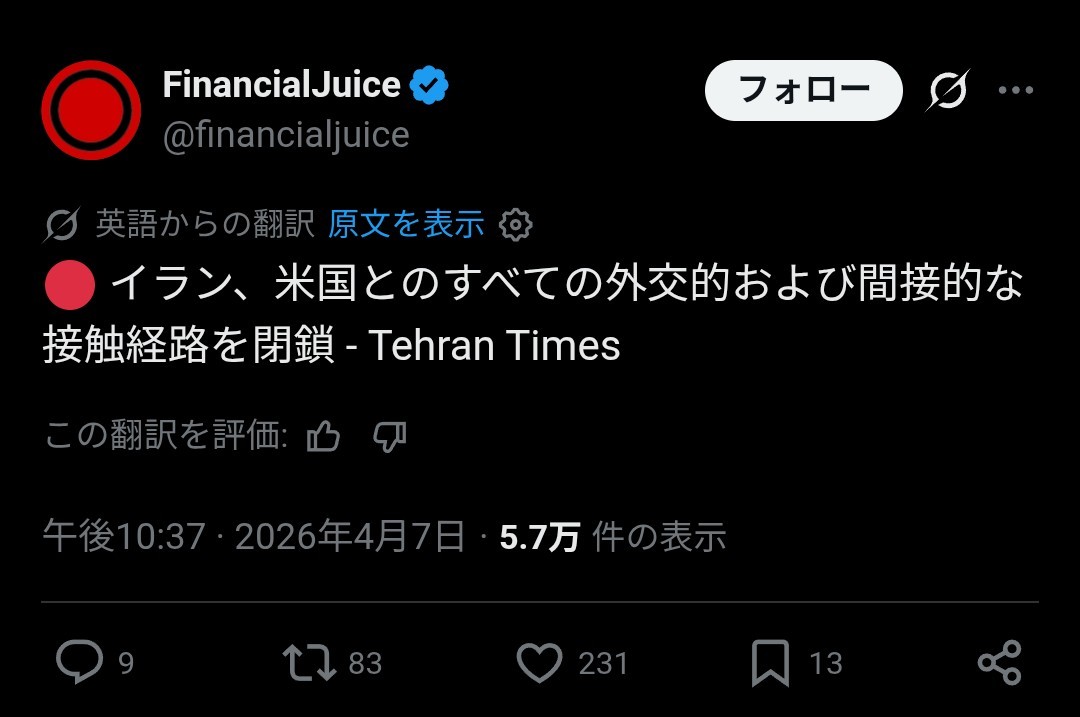Click the translation icon beside 英語からの翻訳
The height and width of the screenshot is (717, 1080).
[x=62, y=226]
